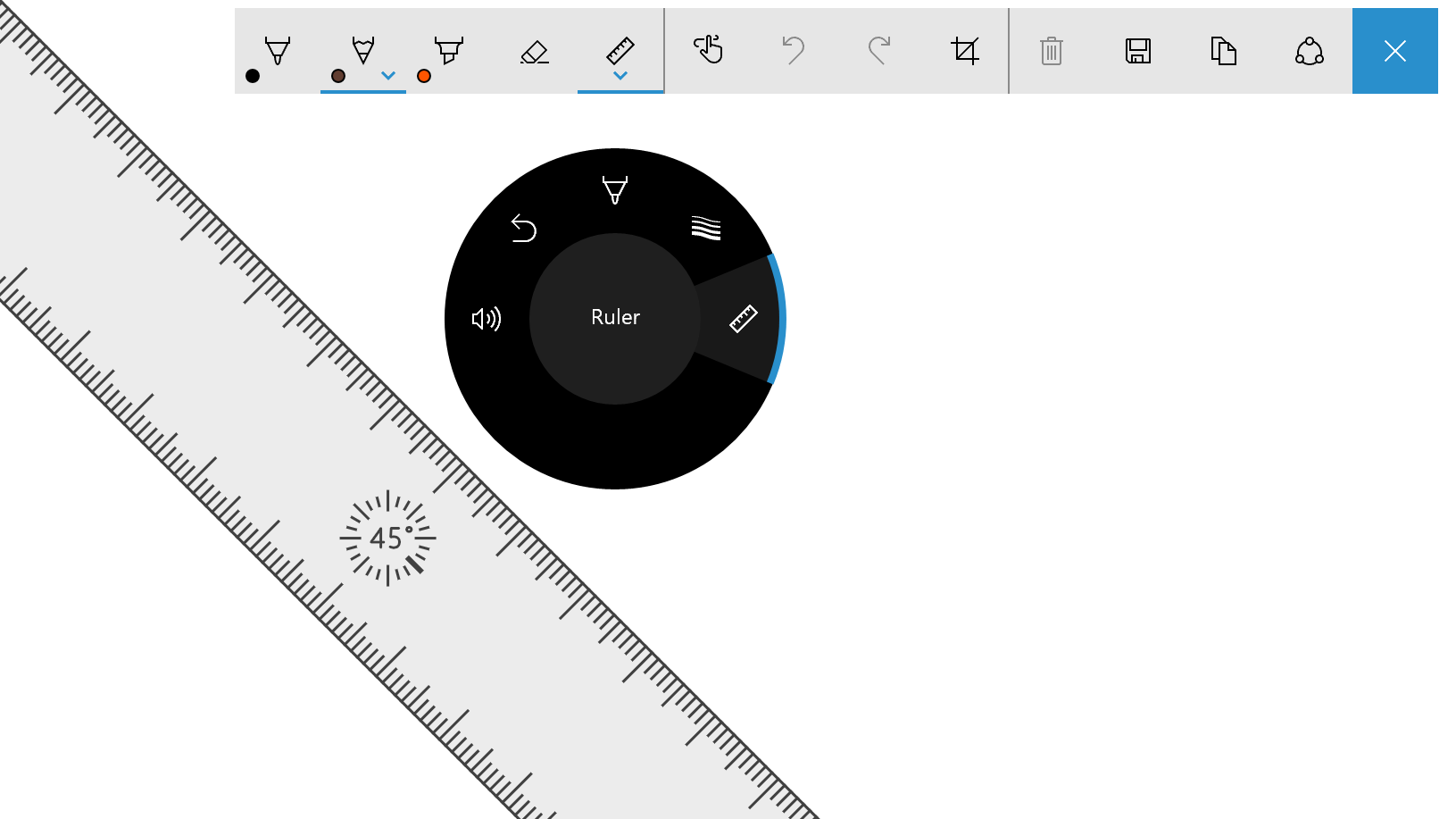Click brown color dot under pencil
The height and width of the screenshot is (819, 1456).
pos(338,76)
